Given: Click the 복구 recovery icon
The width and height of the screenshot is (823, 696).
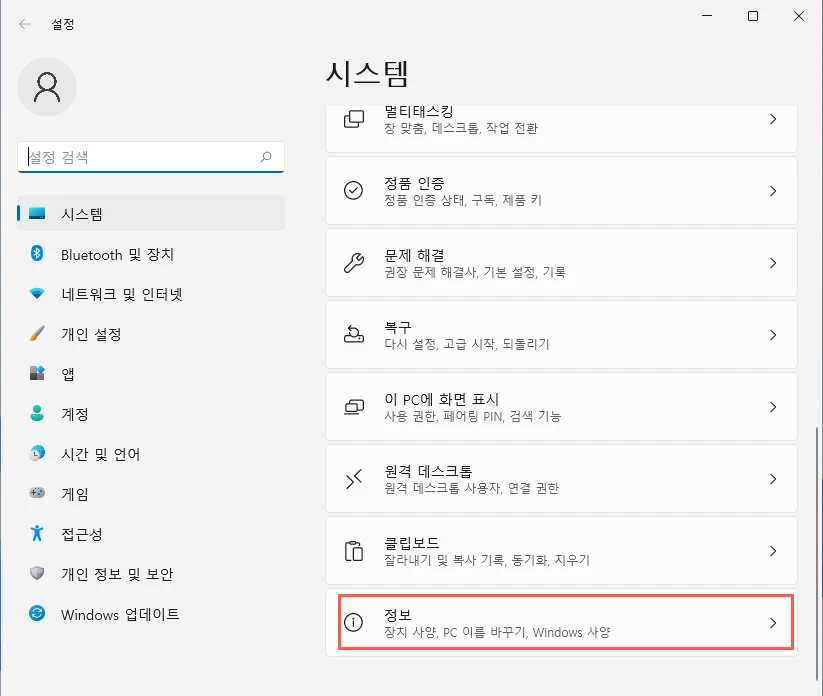Looking at the screenshot, I should [x=354, y=334].
